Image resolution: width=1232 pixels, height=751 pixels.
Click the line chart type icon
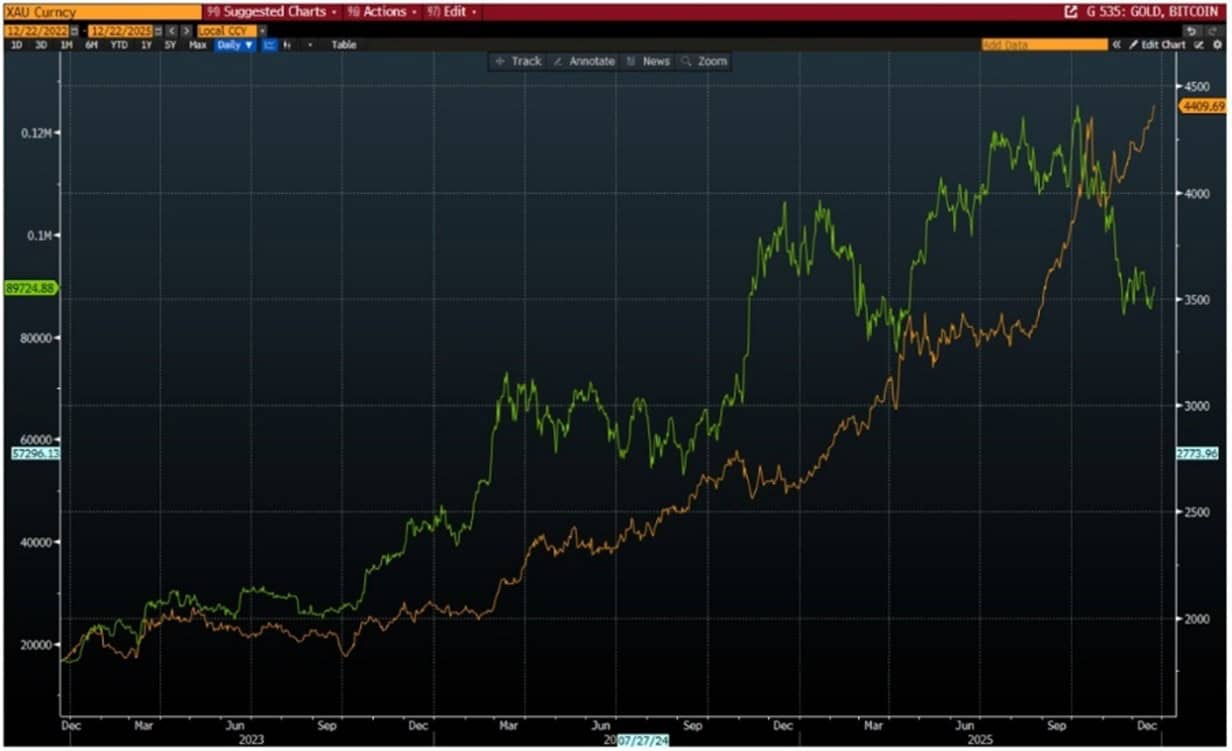(270, 45)
